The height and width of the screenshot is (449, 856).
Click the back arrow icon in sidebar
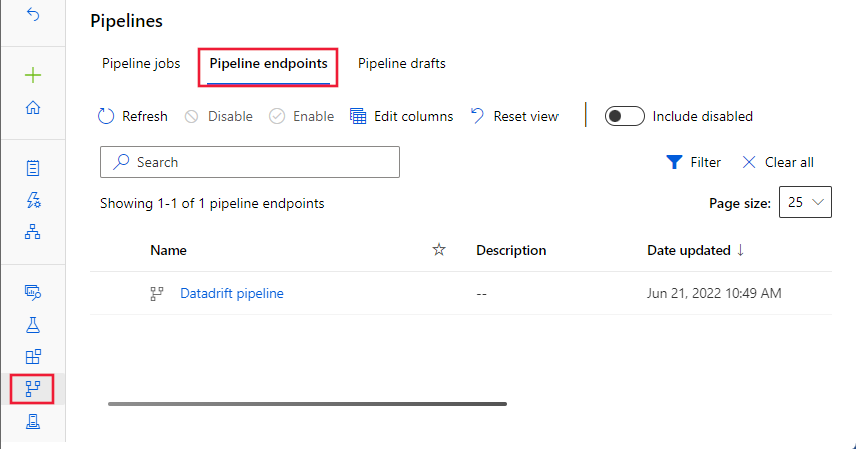click(x=33, y=16)
